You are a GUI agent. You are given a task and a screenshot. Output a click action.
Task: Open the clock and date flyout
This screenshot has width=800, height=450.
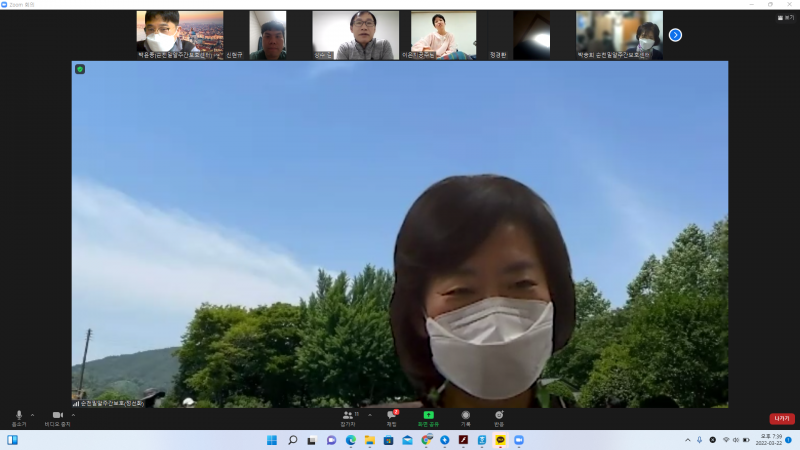pos(768,440)
